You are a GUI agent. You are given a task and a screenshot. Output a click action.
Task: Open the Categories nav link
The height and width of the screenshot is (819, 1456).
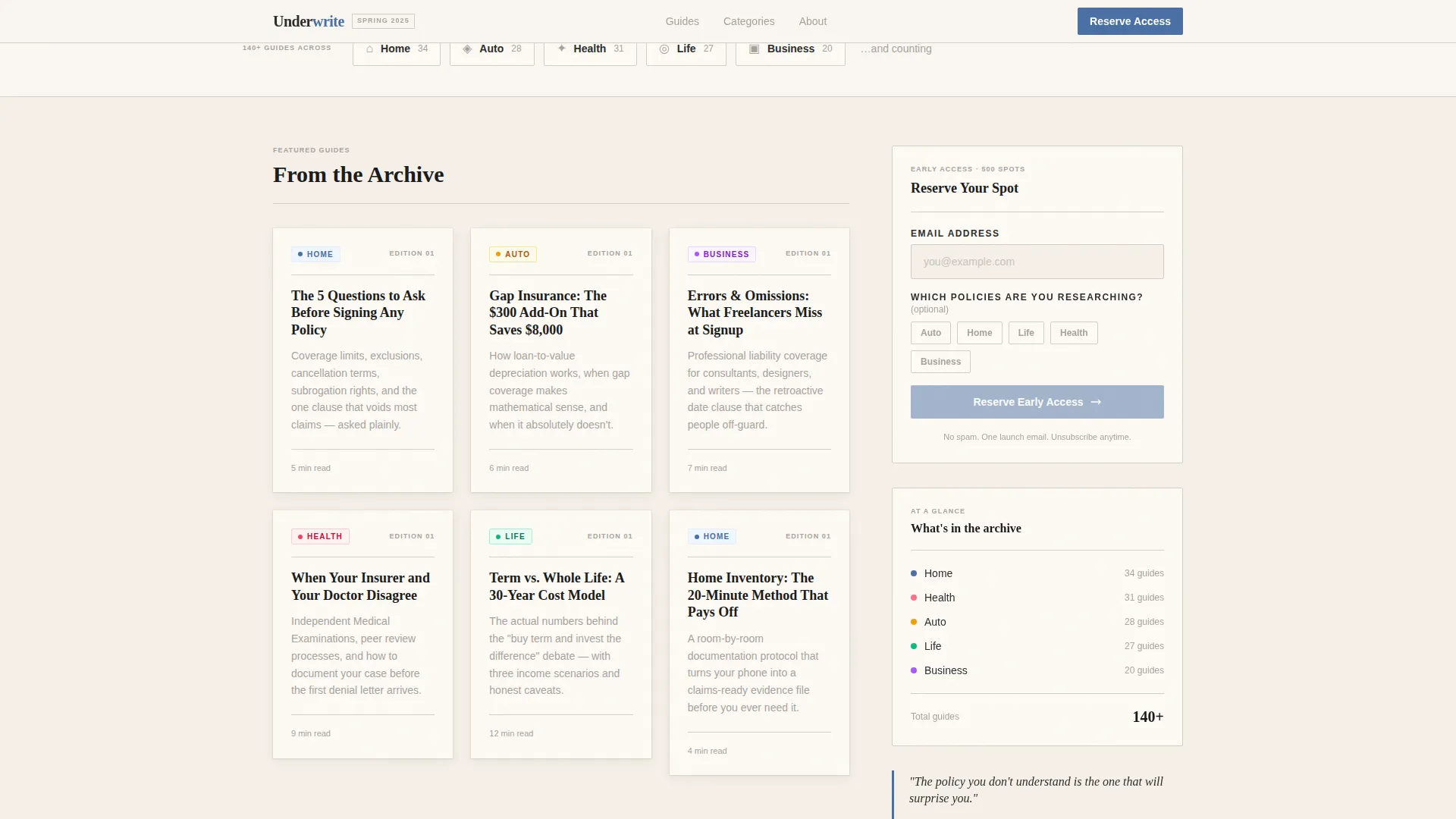(x=749, y=21)
